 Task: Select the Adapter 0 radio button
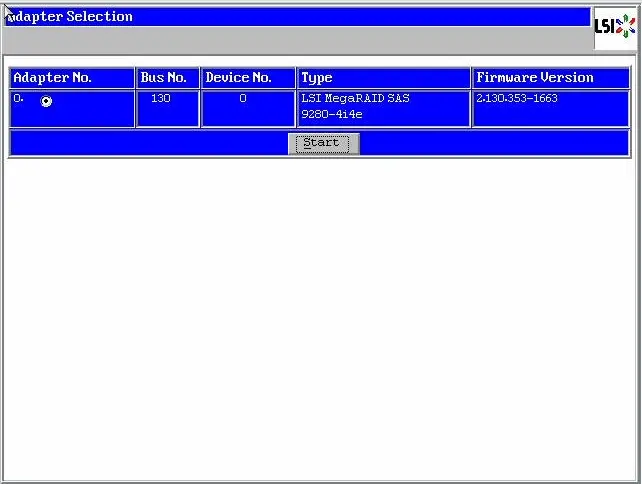pyautogui.click(x=46, y=102)
